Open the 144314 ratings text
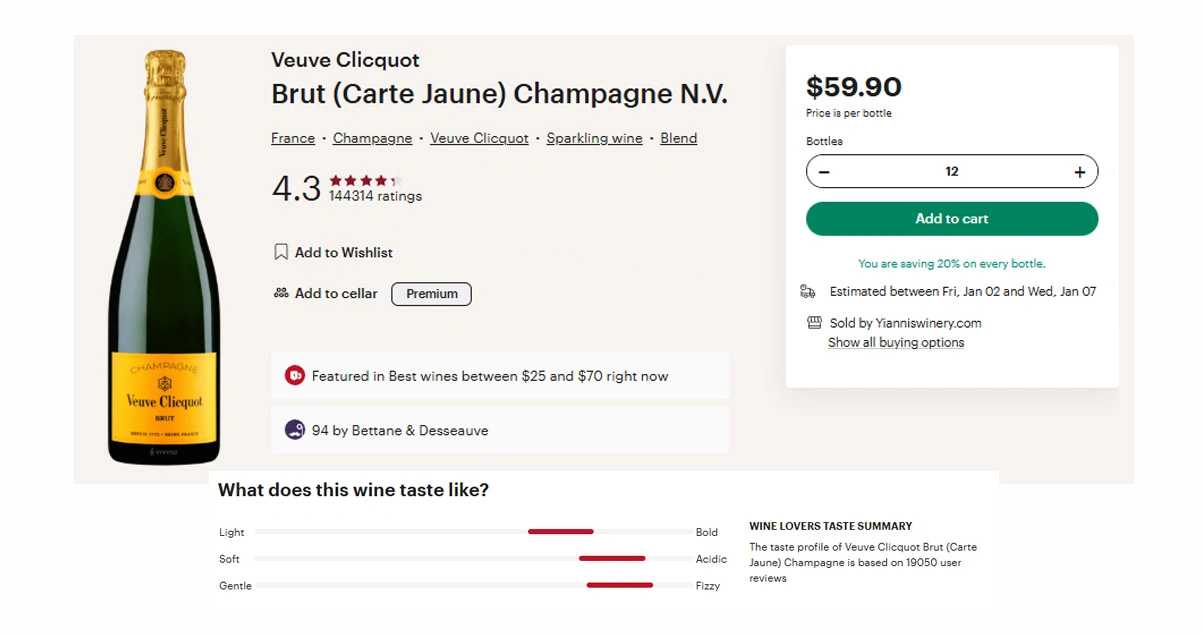 click(x=375, y=196)
